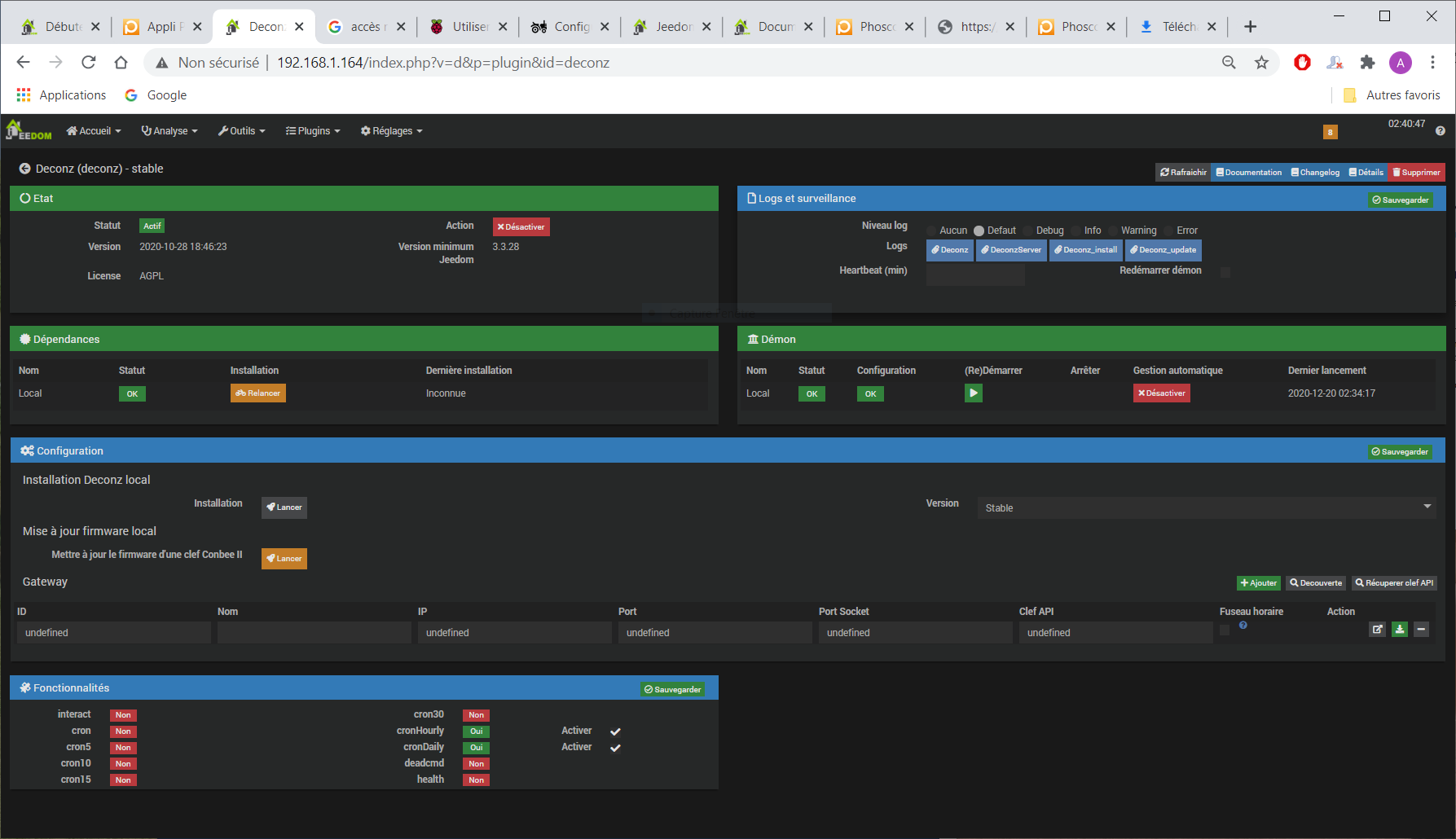
Task: Bookmark this page with the star icon
Action: click(x=1261, y=63)
